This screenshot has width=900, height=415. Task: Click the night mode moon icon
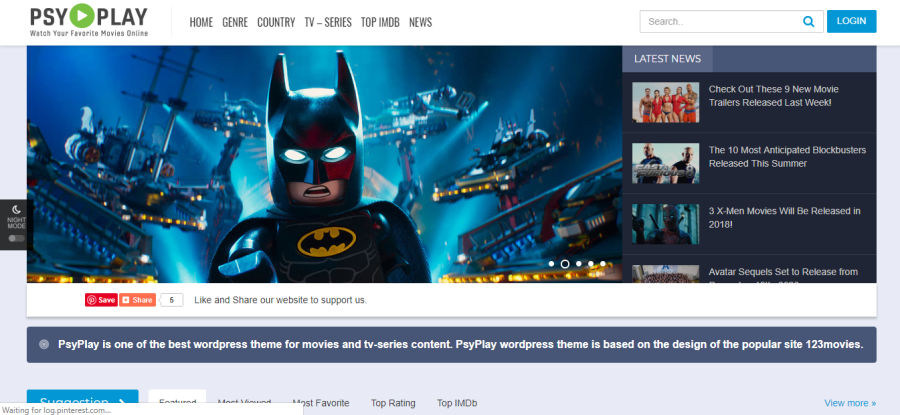[16, 210]
